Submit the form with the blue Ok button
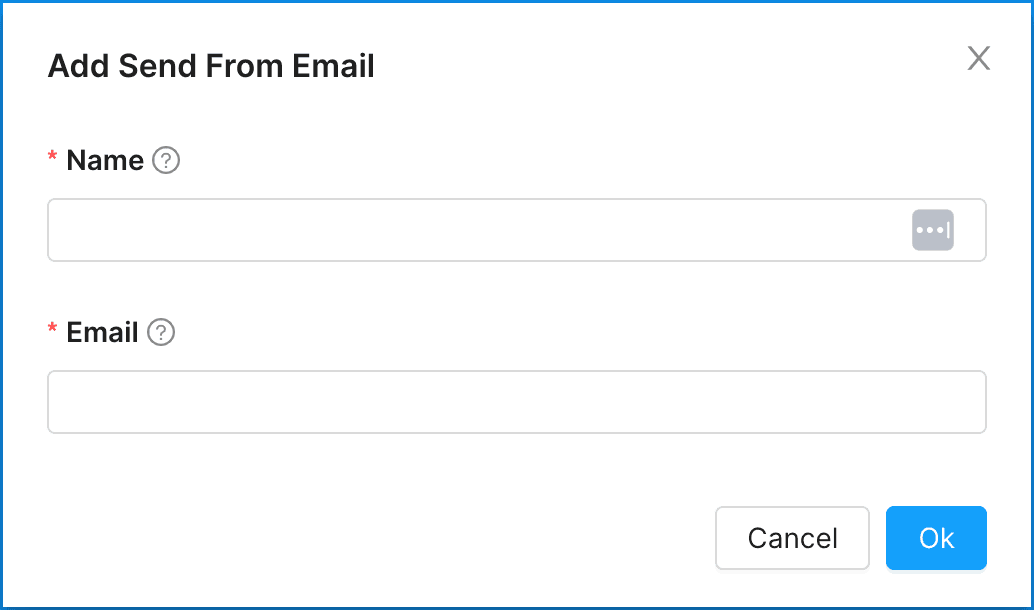This screenshot has width=1034, height=610. (x=936, y=538)
